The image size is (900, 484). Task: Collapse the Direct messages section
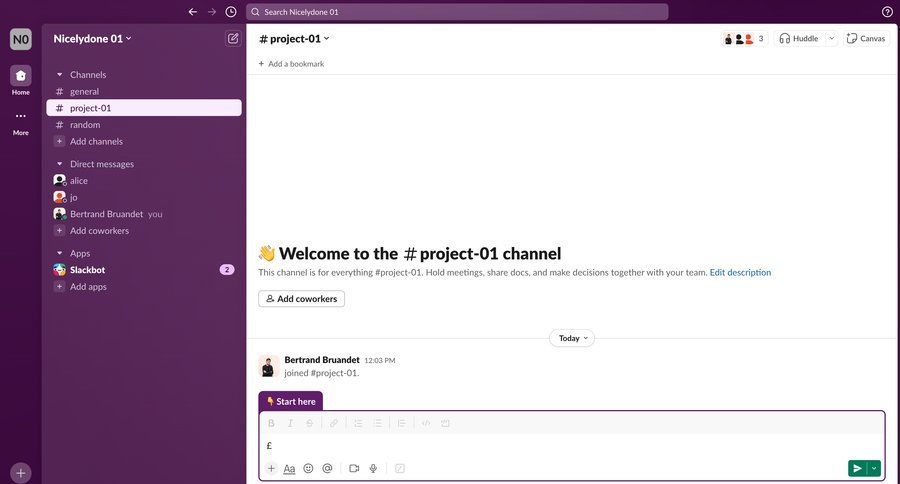point(59,164)
